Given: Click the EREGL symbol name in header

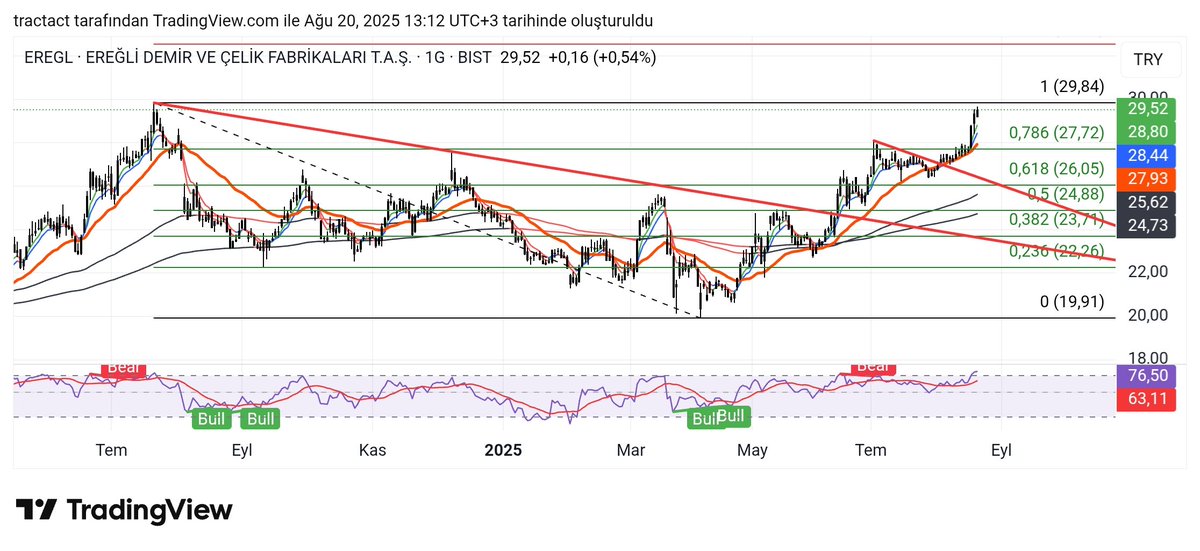Looking at the screenshot, I should click(x=47, y=58).
